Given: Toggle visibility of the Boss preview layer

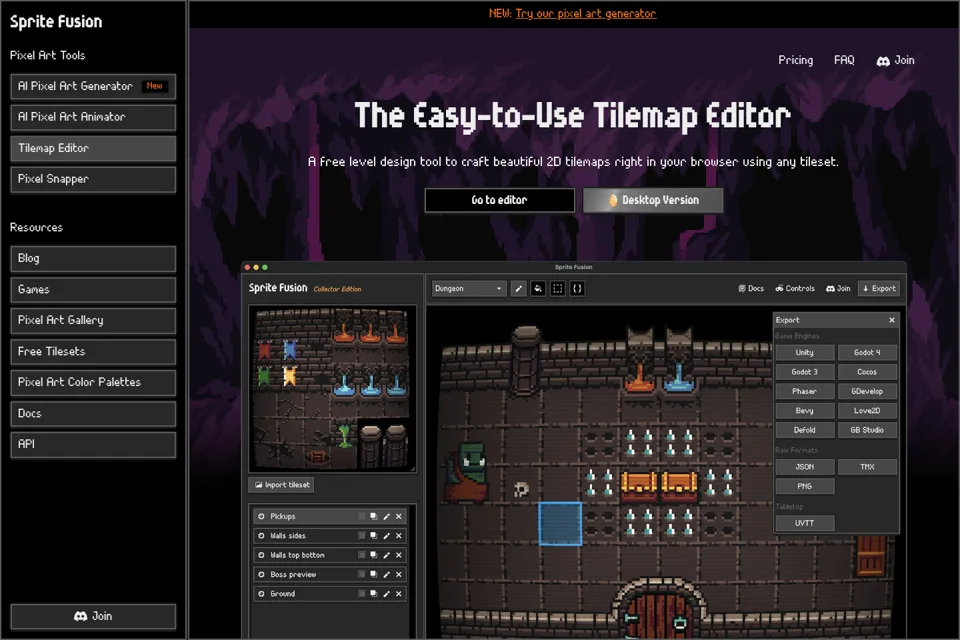Looking at the screenshot, I should point(261,574).
